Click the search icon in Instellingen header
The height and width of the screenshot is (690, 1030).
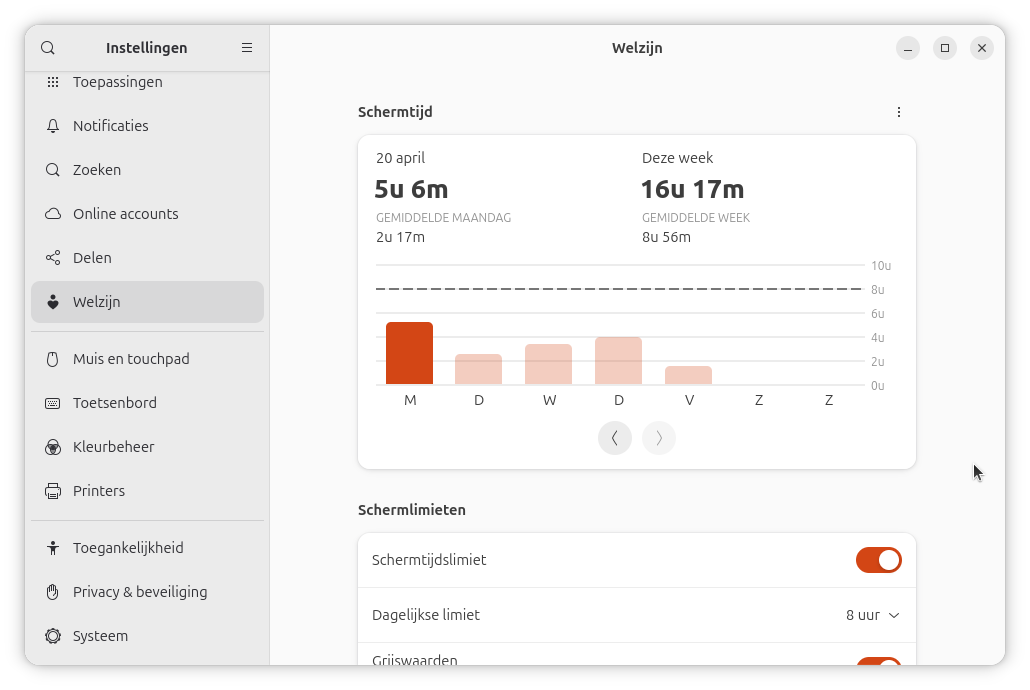(x=48, y=48)
